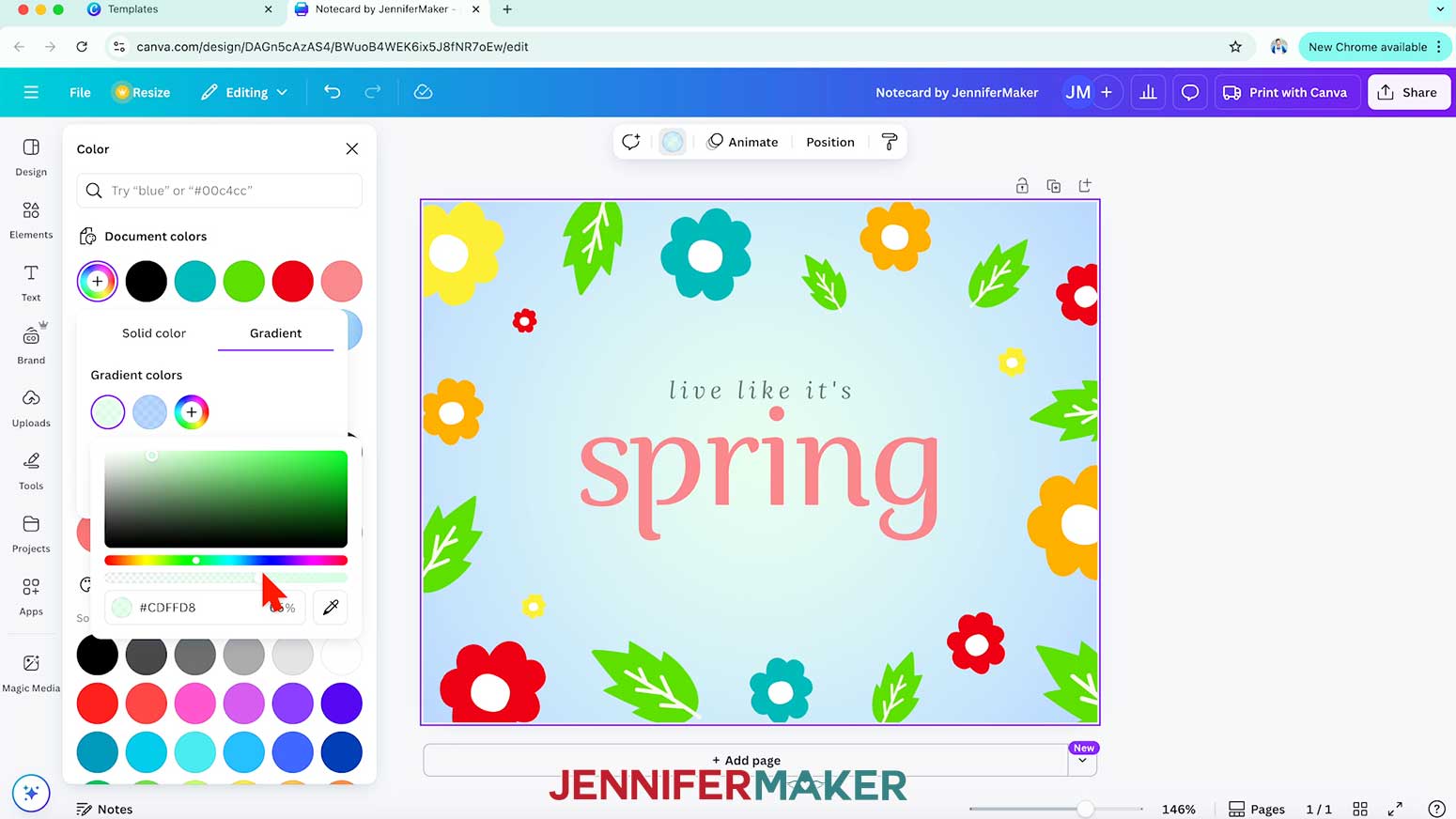Click the Magic refresh comment icon in floating toolbar
1456x819 pixels.
tap(631, 142)
